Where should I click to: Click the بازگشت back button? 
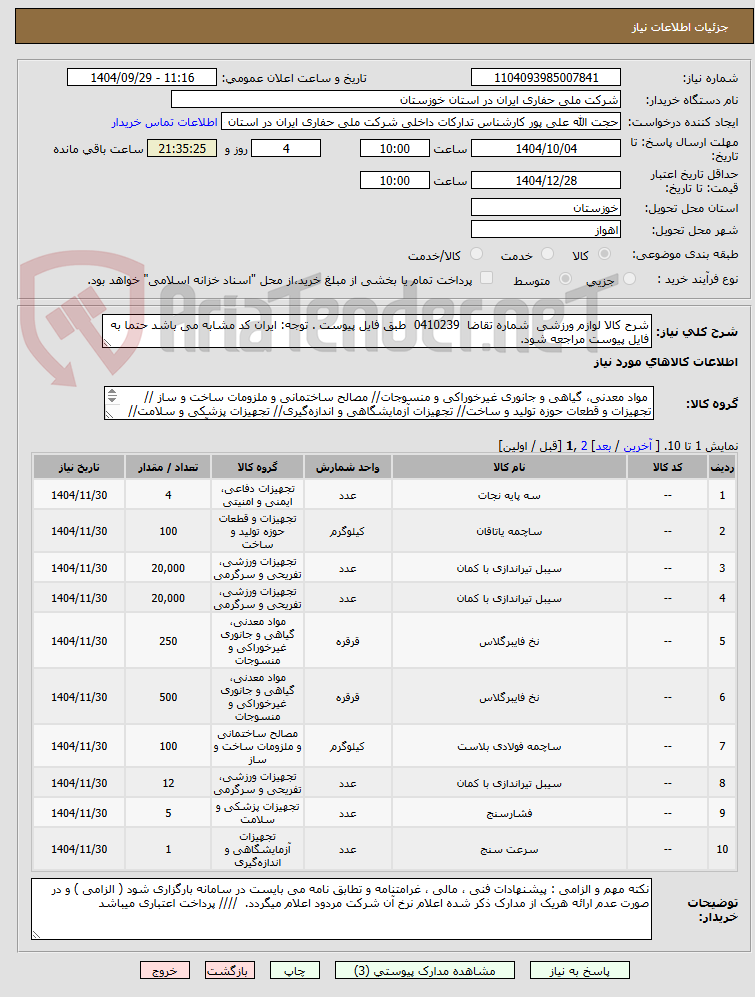point(230,970)
